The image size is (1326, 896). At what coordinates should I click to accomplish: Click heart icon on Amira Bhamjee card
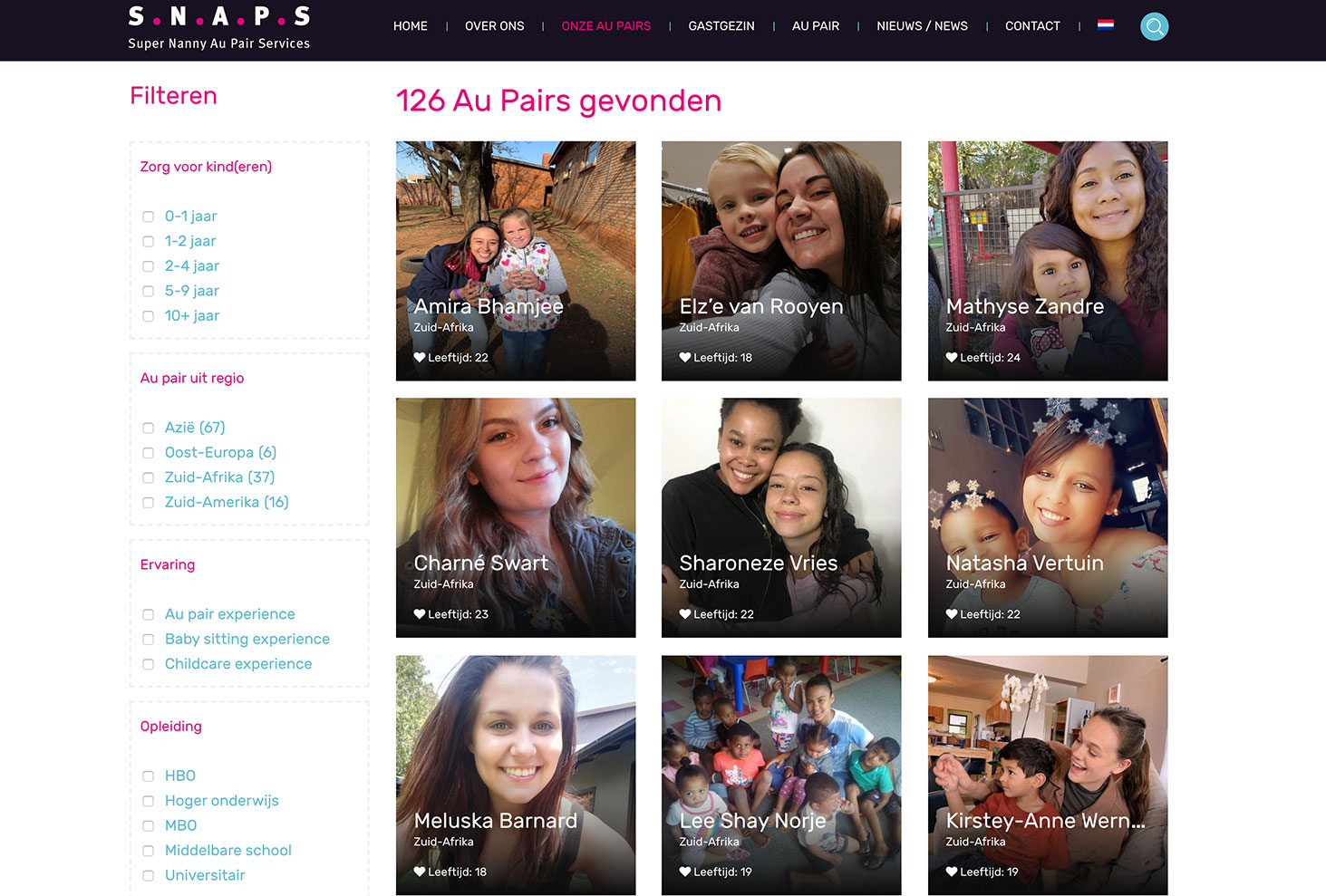[420, 358]
